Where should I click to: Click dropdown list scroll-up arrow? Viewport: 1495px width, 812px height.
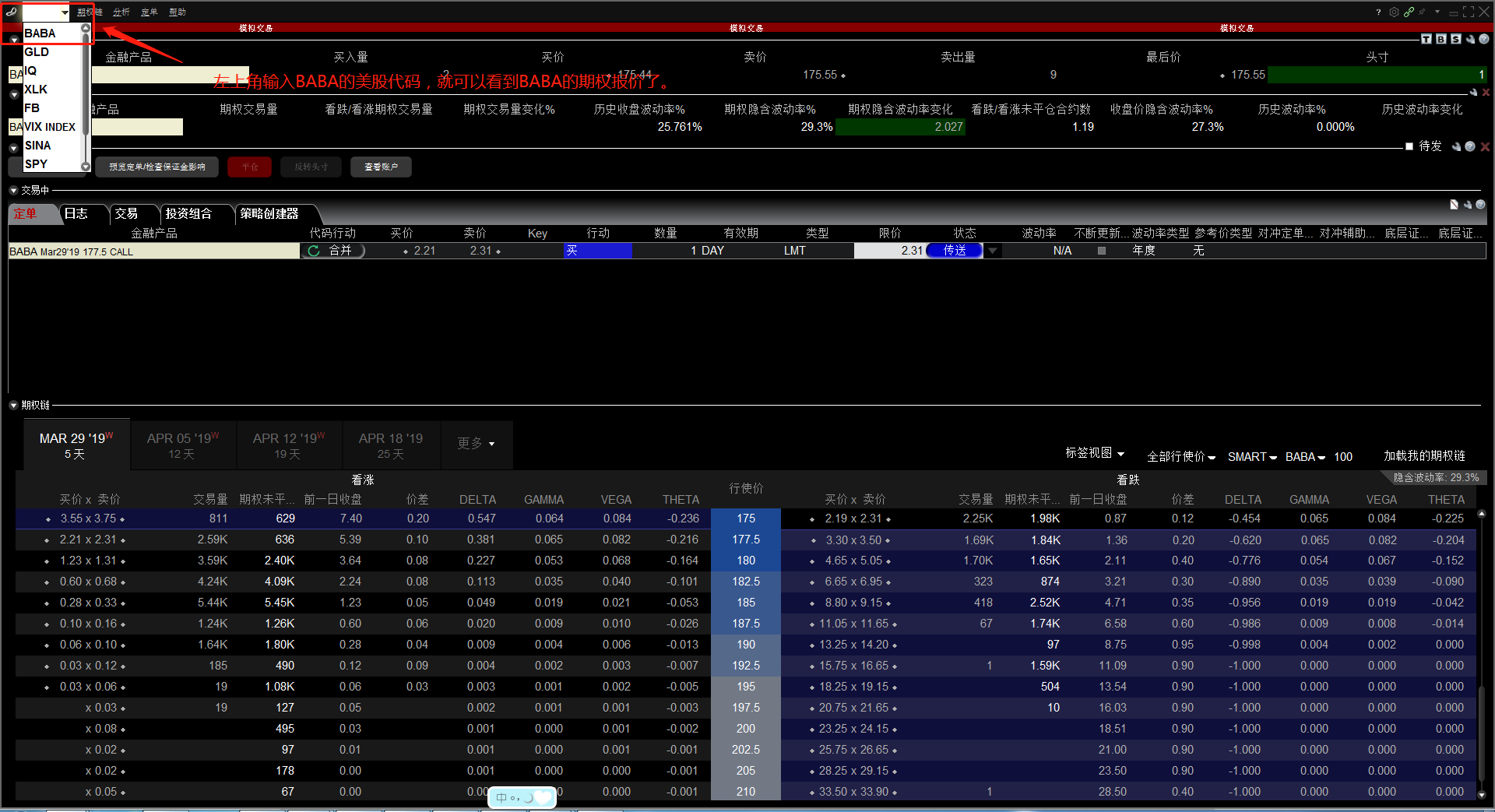pos(86,29)
